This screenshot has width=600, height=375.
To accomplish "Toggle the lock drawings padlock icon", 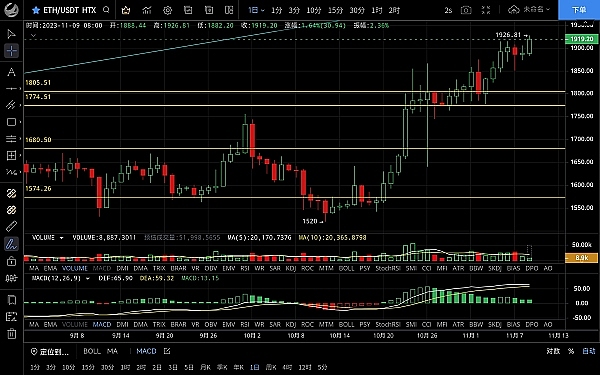I will coord(11,261).
